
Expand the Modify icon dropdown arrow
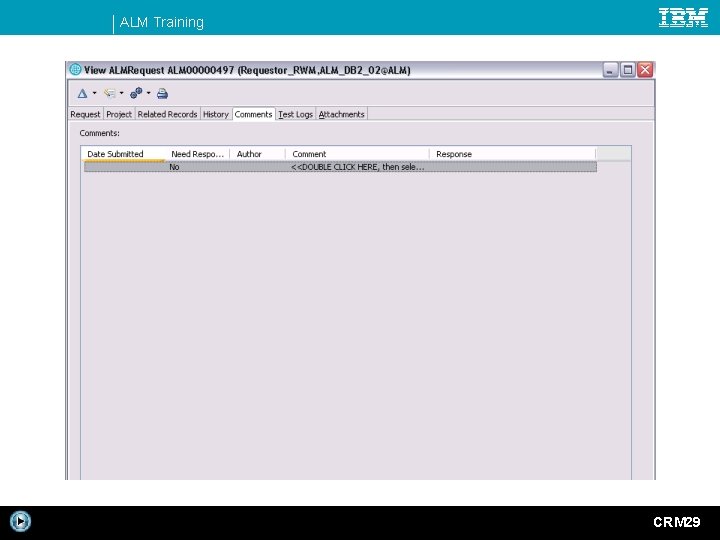tap(122, 93)
